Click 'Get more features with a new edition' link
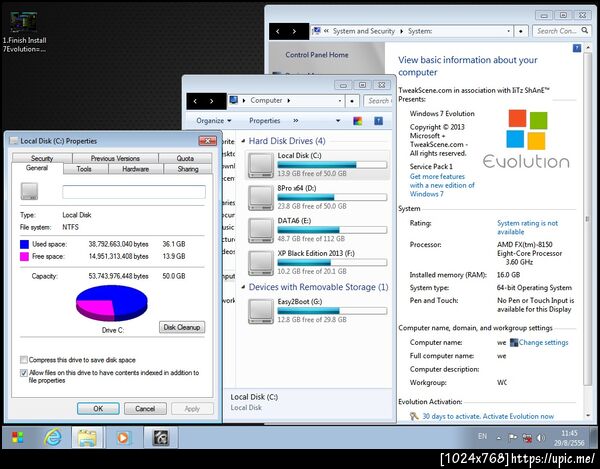600x469 pixels. (x=442, y=185)
